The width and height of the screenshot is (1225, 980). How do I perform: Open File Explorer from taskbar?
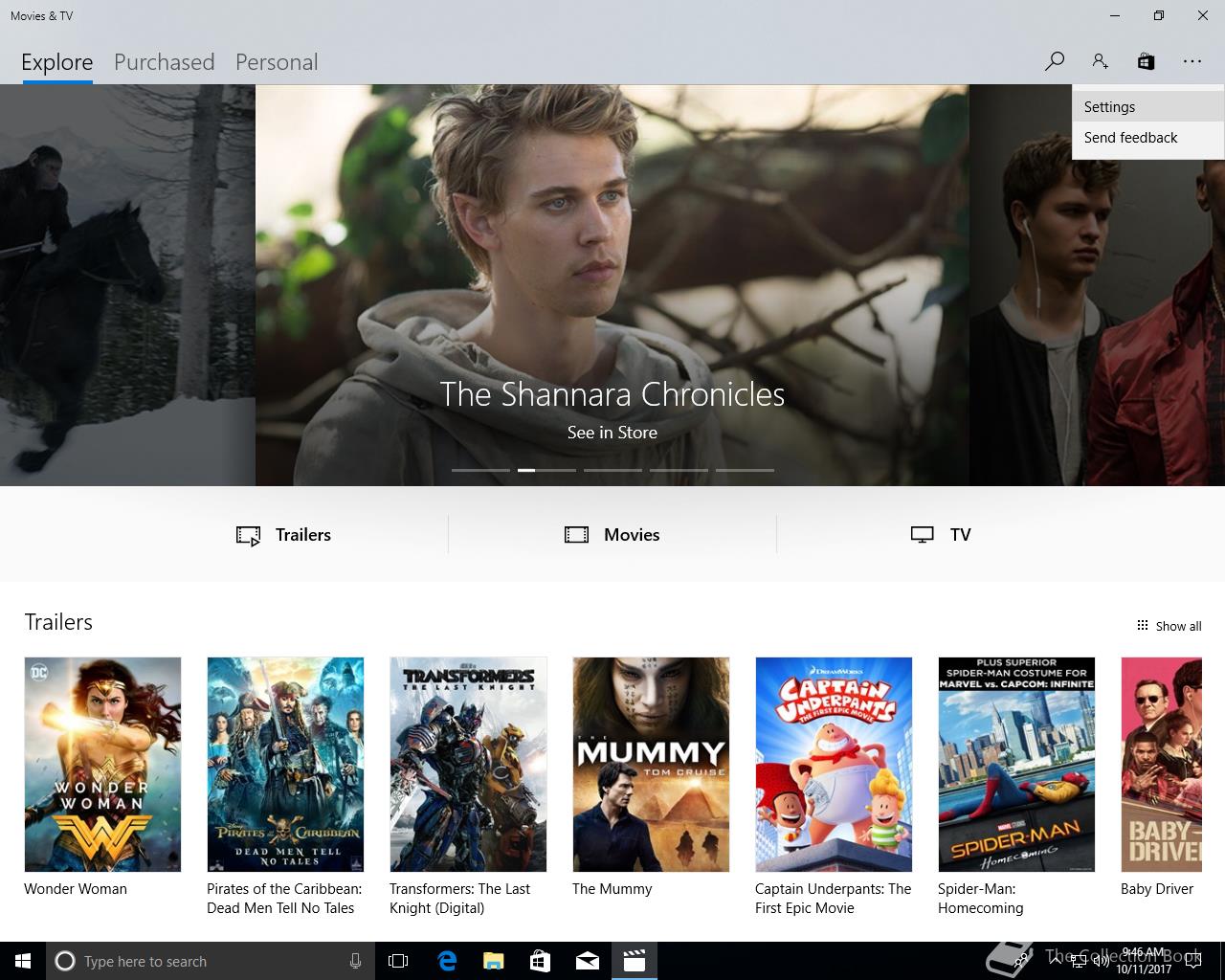[x=493, y=961]
